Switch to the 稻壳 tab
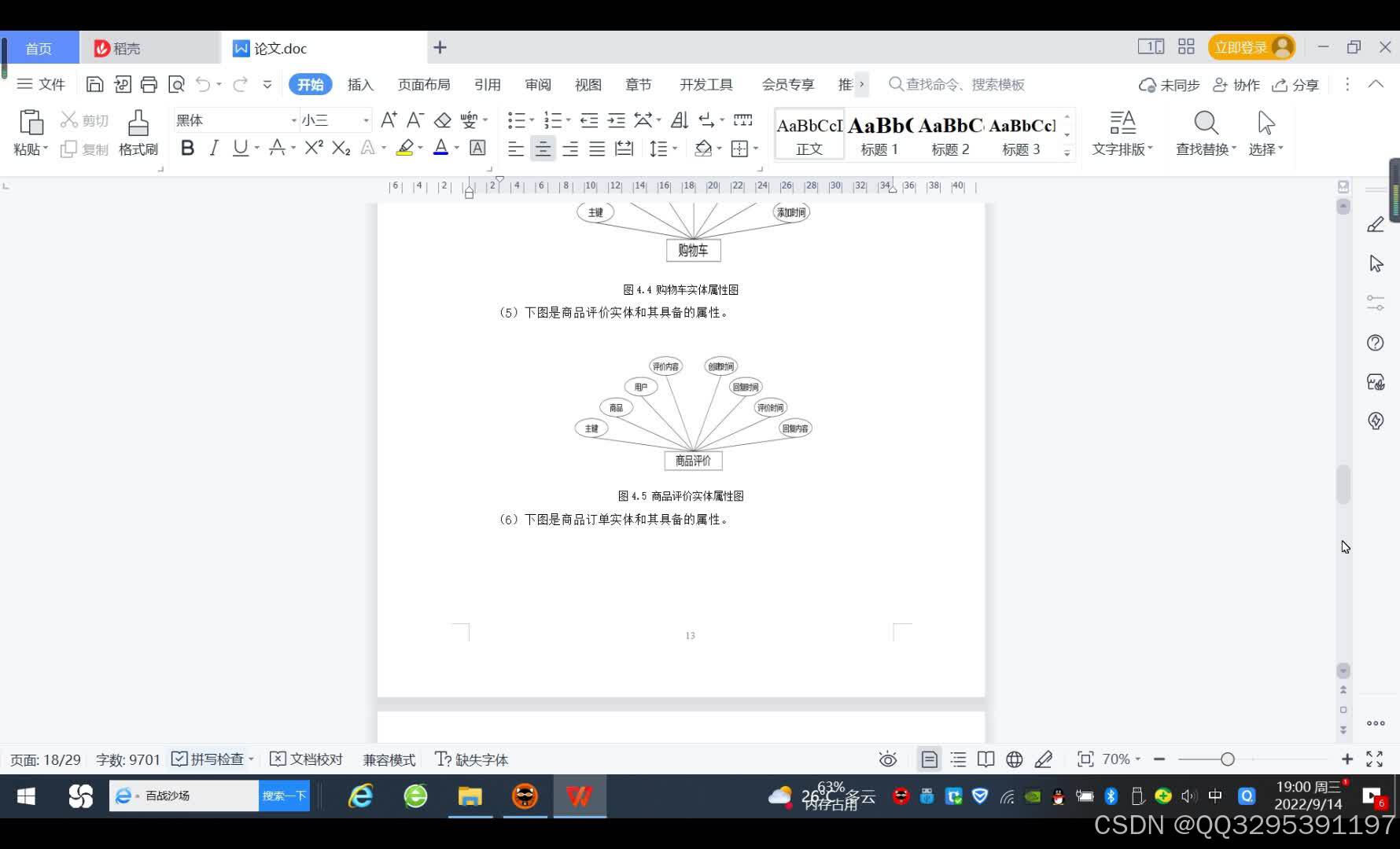Viewport: 1400px width, 849px height. (149, 48)
